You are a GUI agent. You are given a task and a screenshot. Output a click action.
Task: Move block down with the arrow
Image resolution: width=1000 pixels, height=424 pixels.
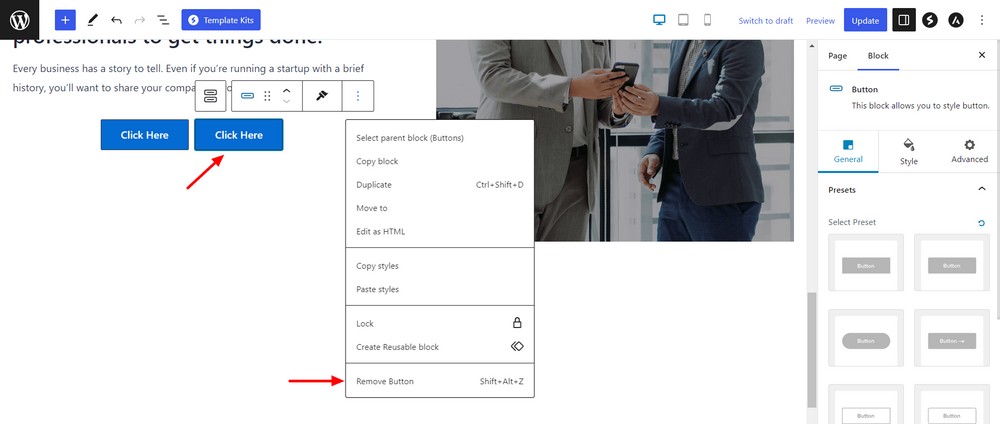286,102
